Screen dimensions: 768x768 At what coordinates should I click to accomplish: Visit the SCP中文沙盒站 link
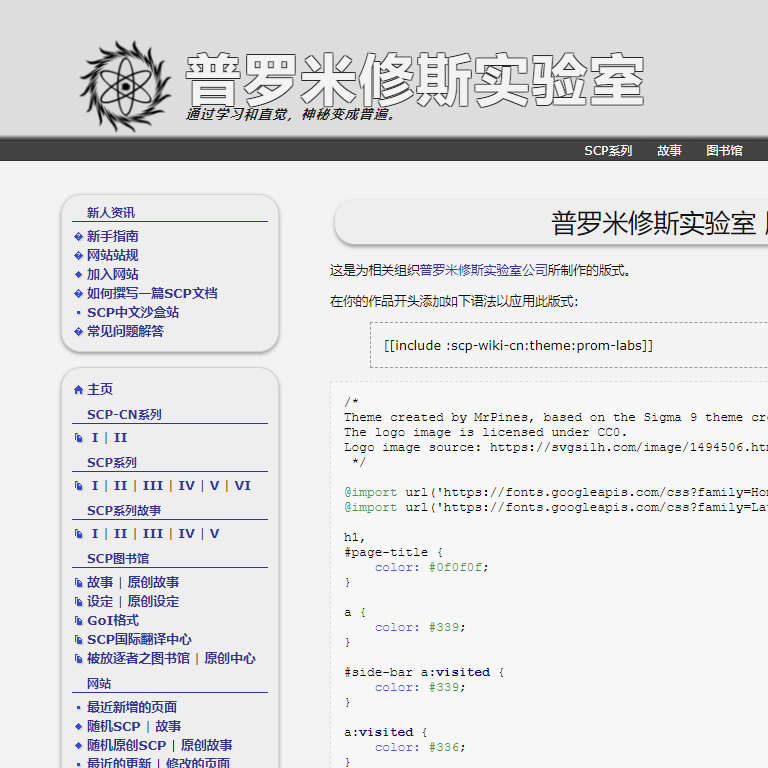(133, 312)
